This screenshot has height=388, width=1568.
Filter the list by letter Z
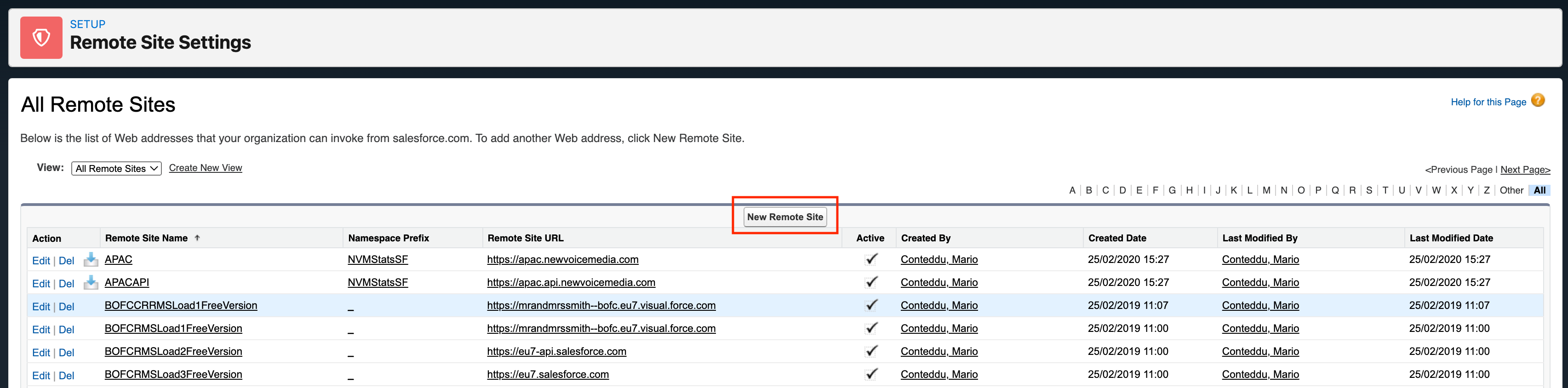click(x=1487, y=190)
